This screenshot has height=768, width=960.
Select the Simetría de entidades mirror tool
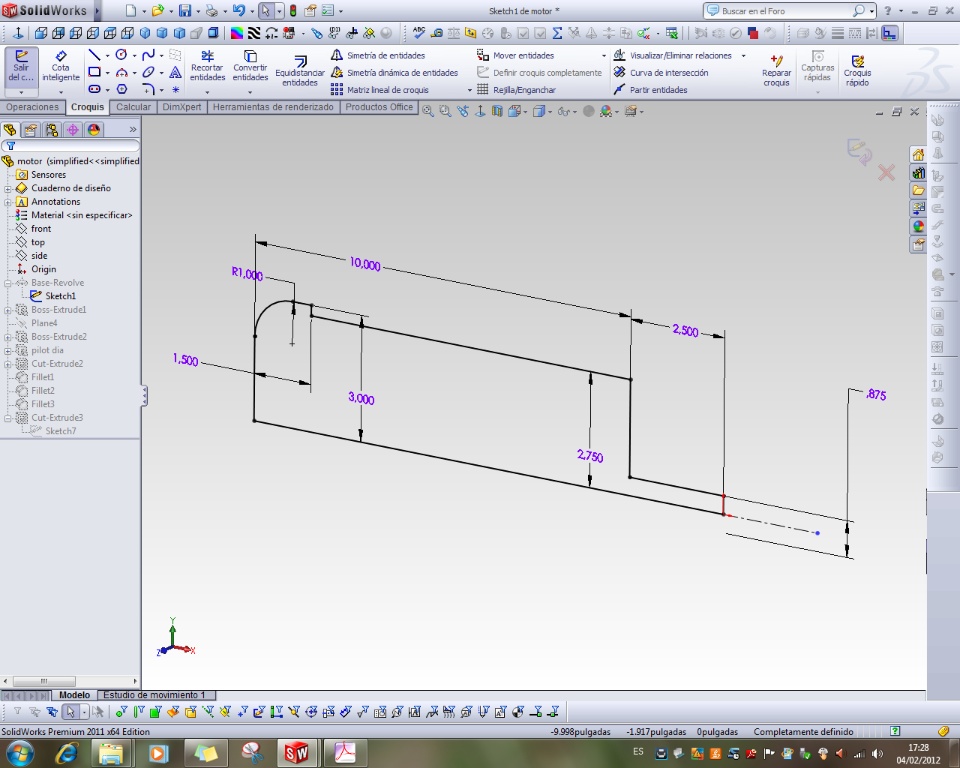pos(385,56)
